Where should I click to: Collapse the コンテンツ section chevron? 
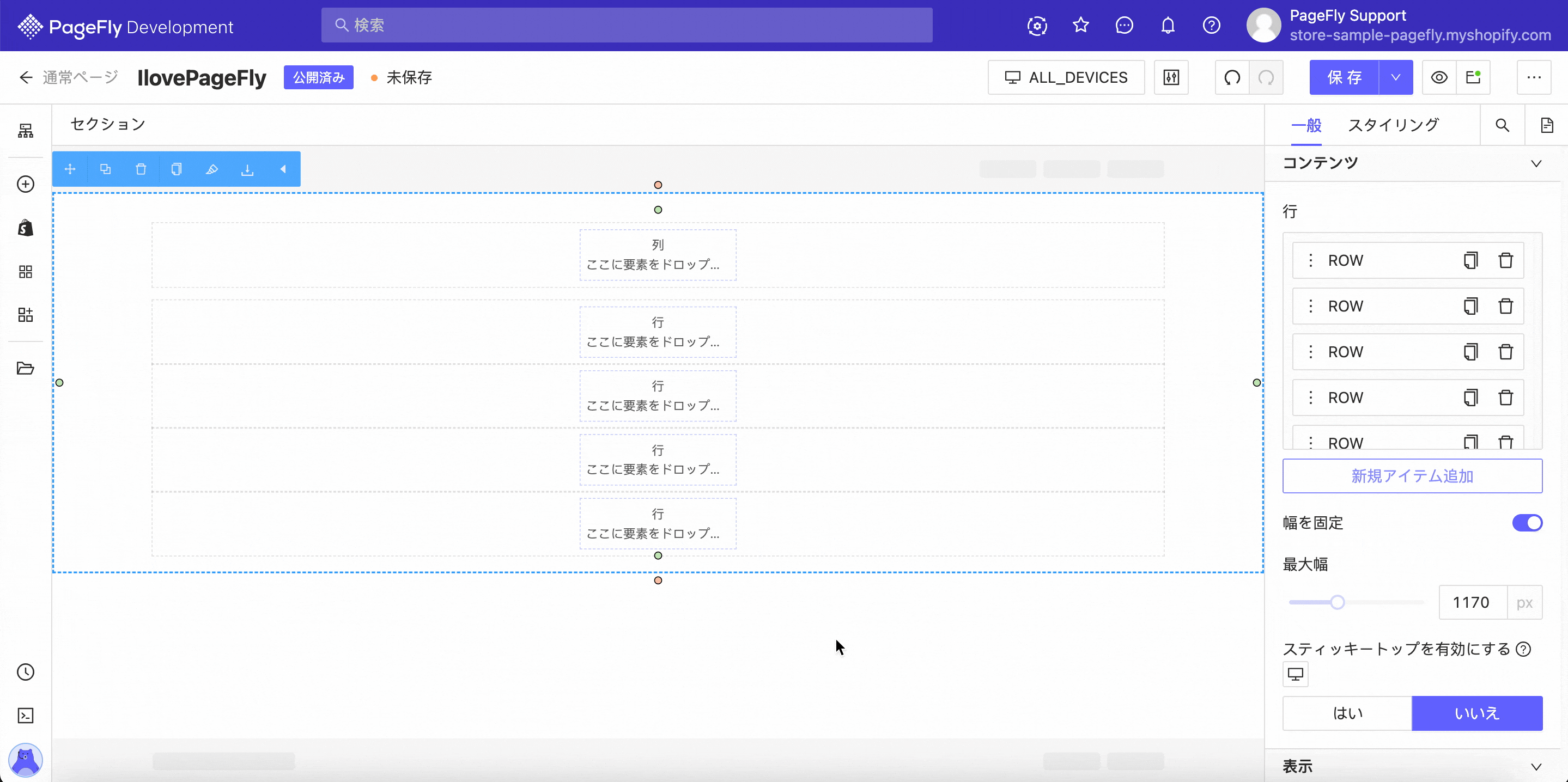coord(1536,163)
